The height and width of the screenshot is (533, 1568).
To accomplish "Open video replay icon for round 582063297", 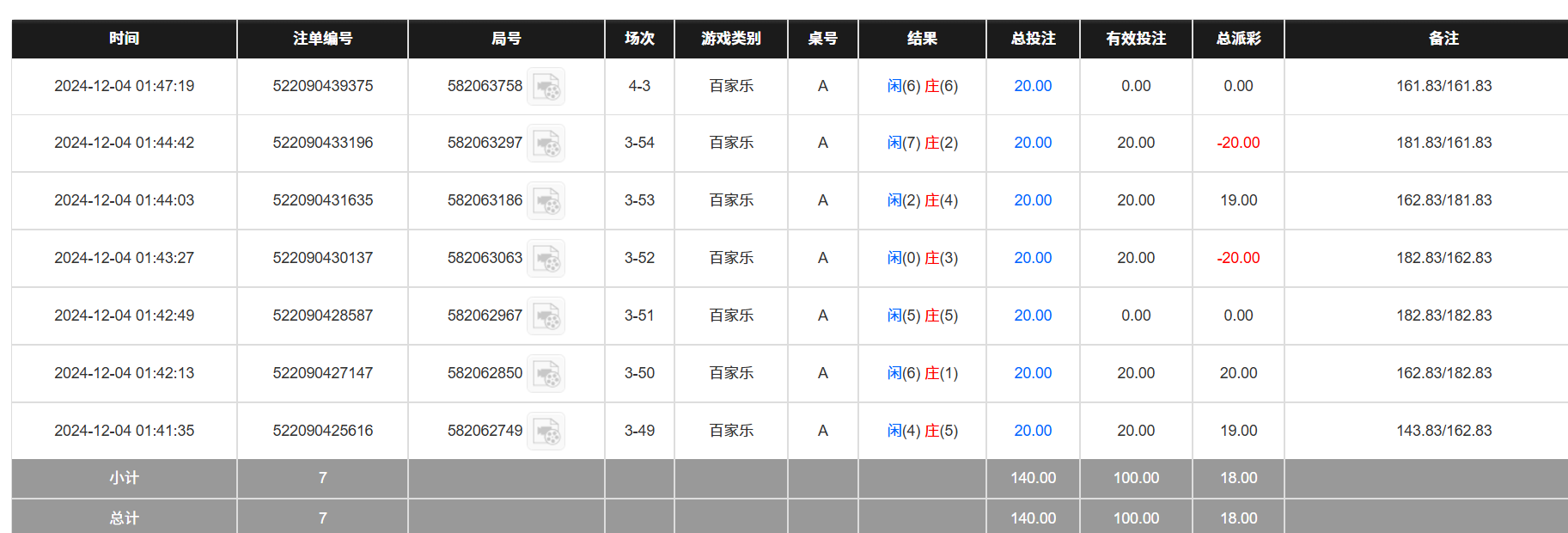I will (x=546, y=144).
